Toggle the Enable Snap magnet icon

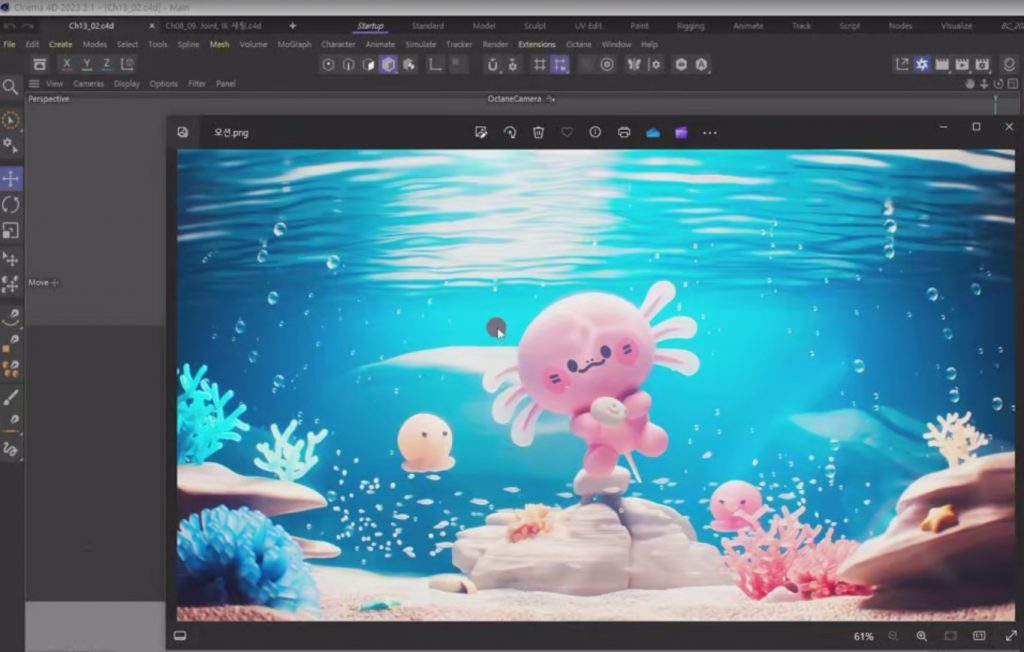[x=493, y=65]
